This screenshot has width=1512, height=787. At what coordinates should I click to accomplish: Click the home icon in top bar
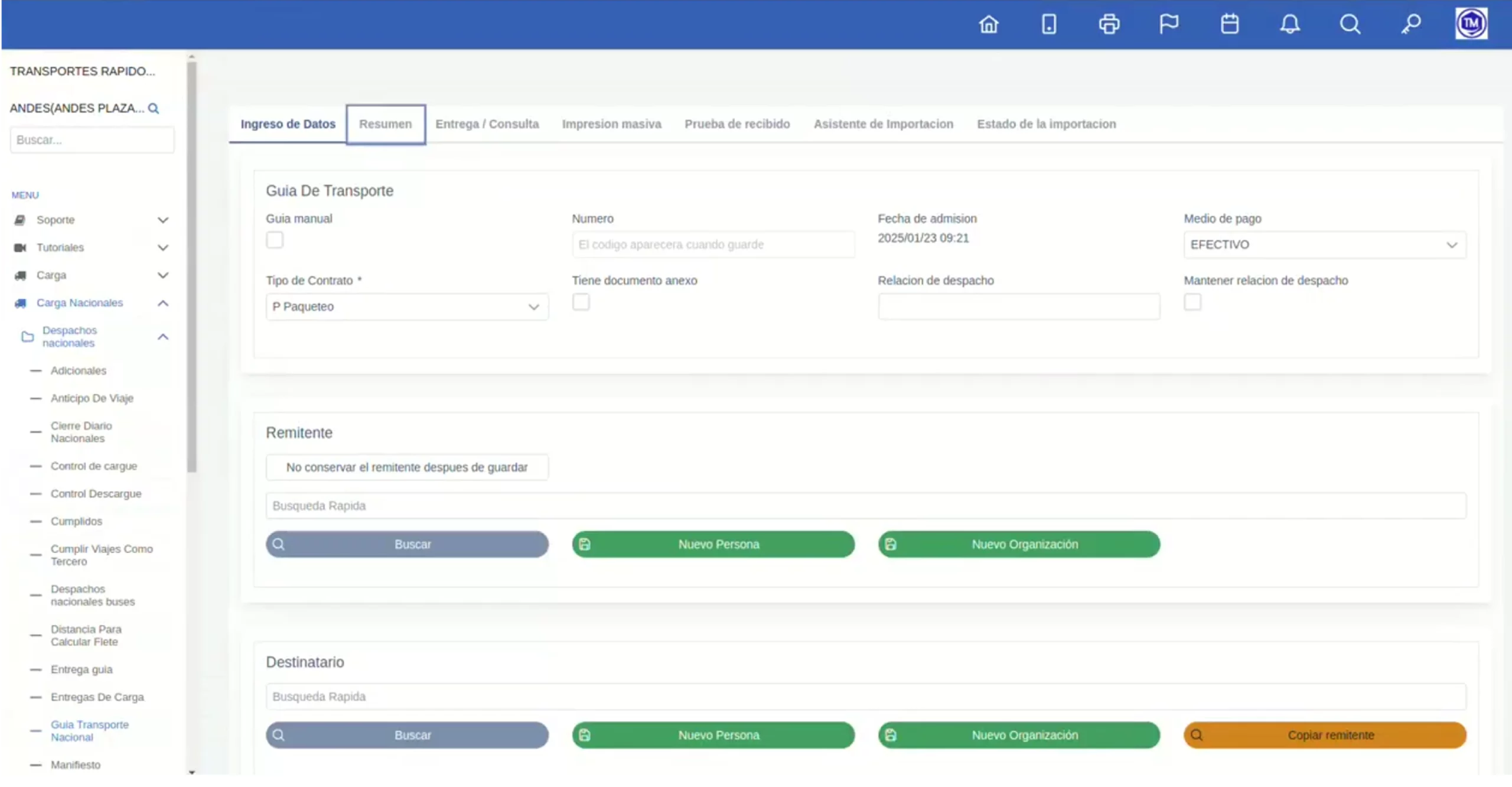(x=989, y=24)
